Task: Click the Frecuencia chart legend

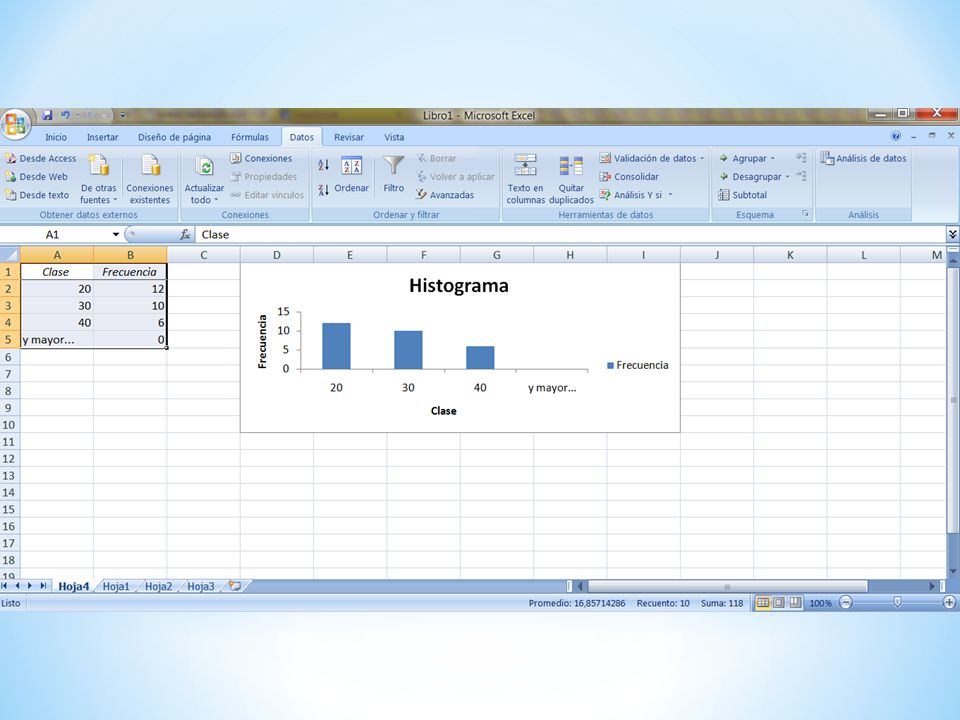Action: (637, 365)
